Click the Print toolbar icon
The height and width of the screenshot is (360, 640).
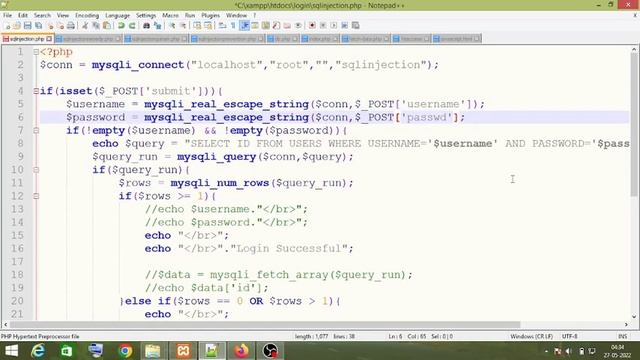71,26
